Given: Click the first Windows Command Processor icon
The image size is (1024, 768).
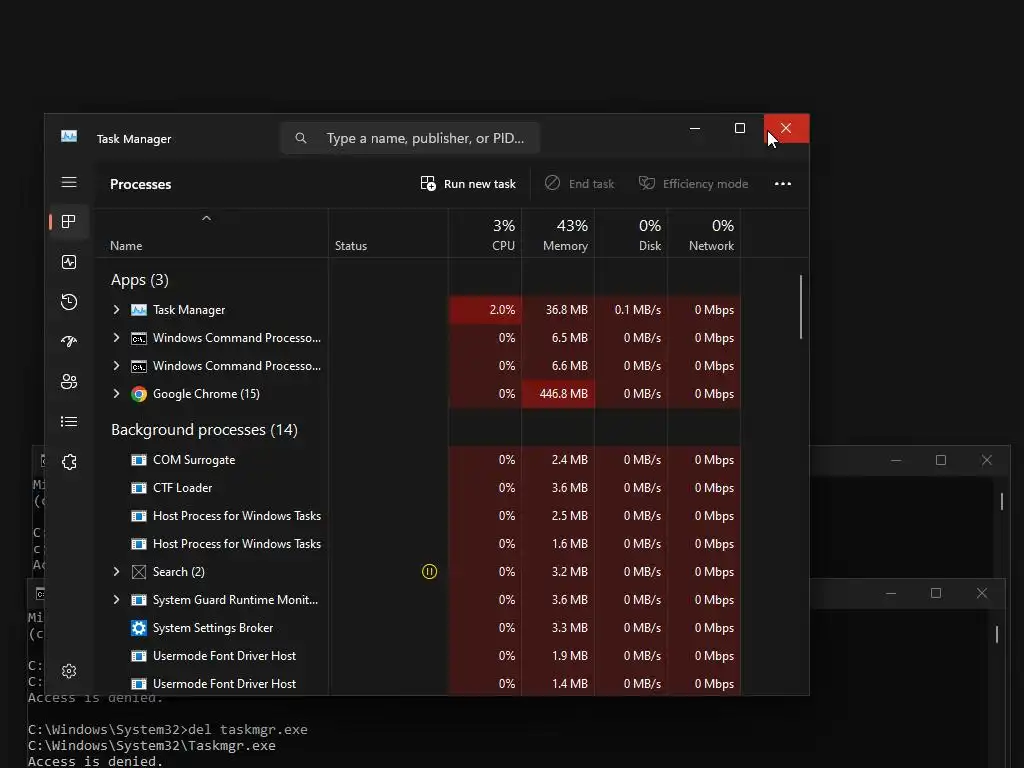Looking at the screenshot, I should tap(138, 338).
